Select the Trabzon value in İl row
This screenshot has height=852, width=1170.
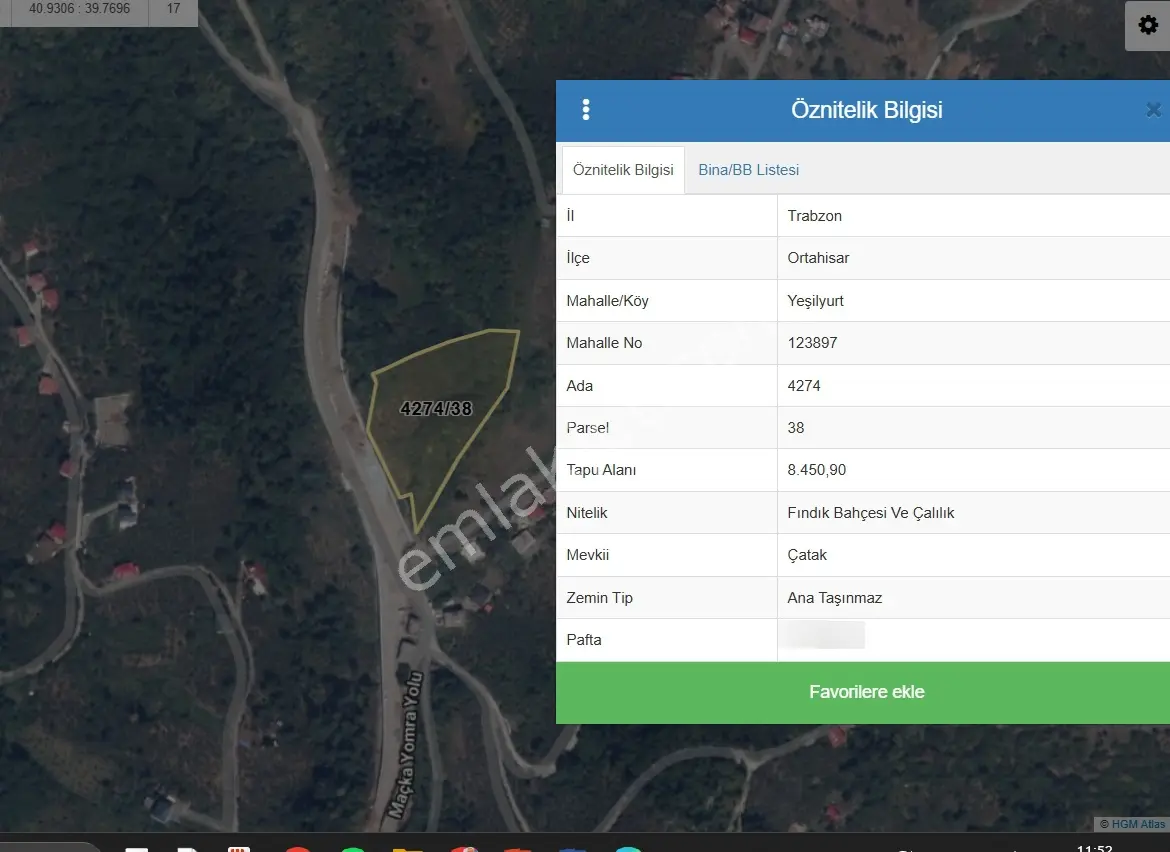pos(814,216)
